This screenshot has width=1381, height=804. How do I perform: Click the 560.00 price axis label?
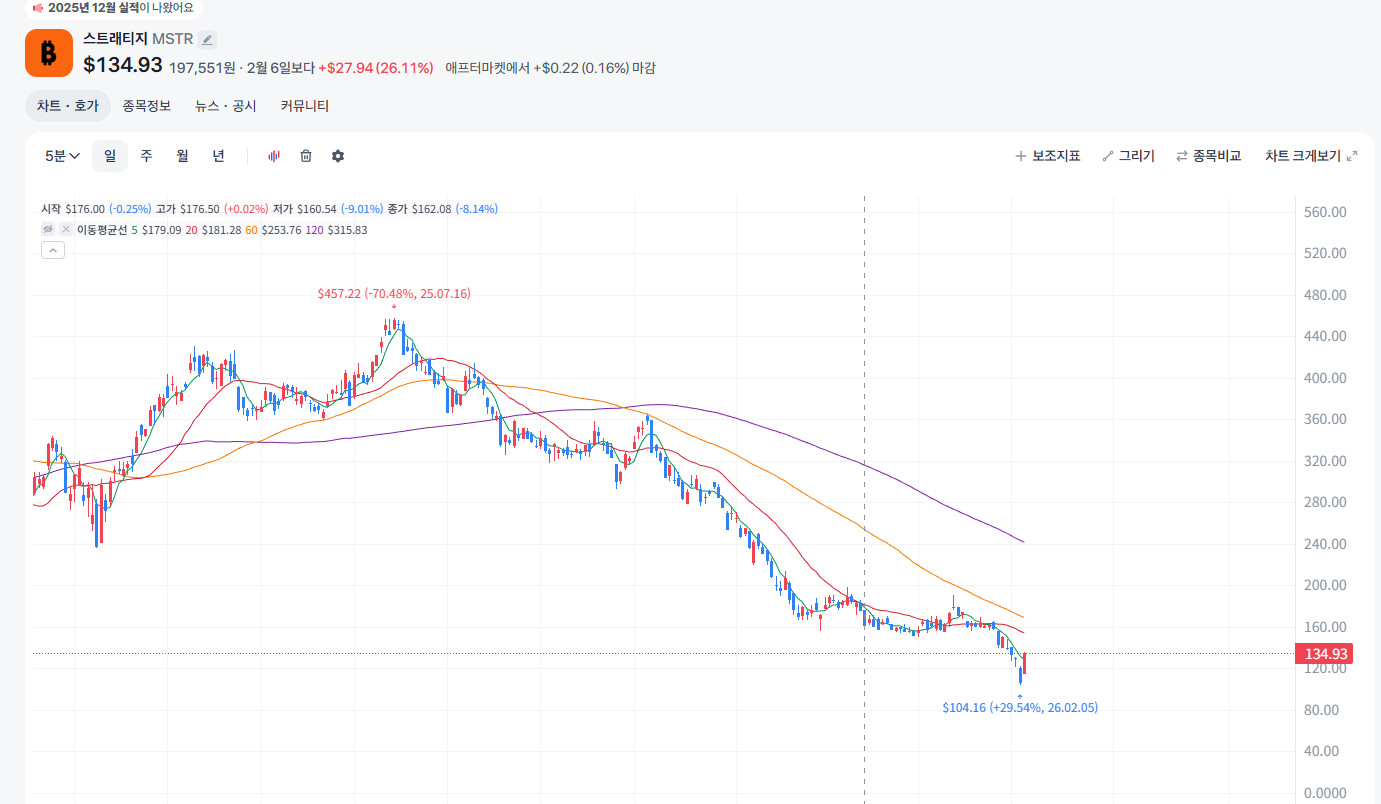pyautogui.click(x=1326, y=212)
